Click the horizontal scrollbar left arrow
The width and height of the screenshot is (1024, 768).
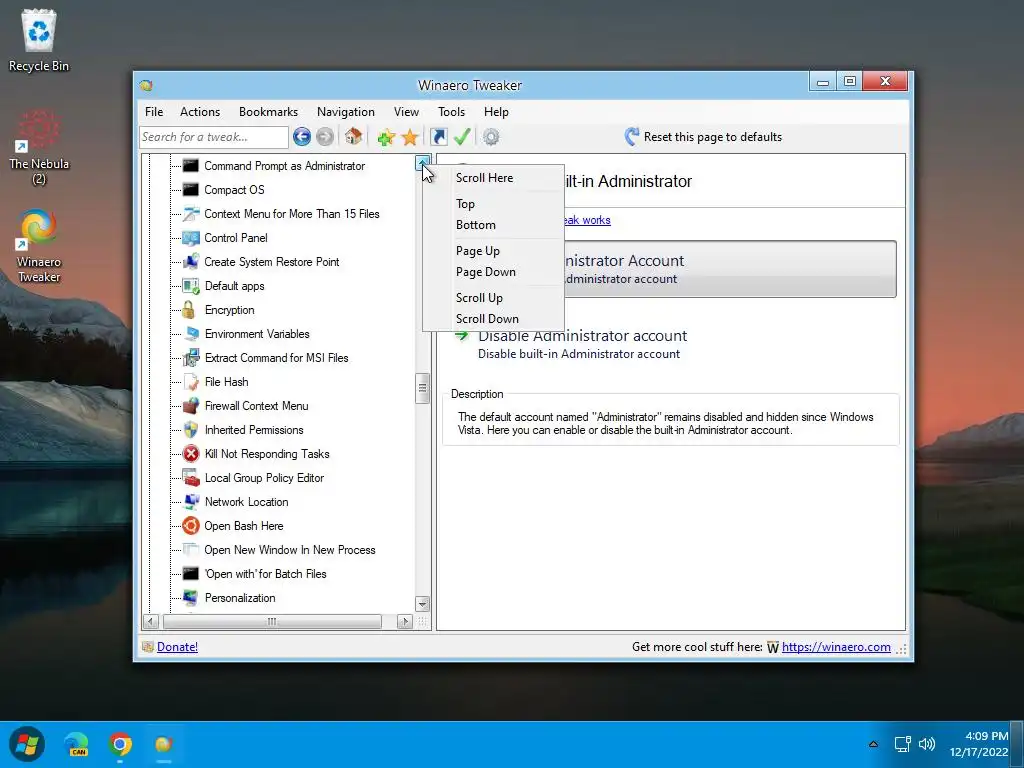(151, 622)
